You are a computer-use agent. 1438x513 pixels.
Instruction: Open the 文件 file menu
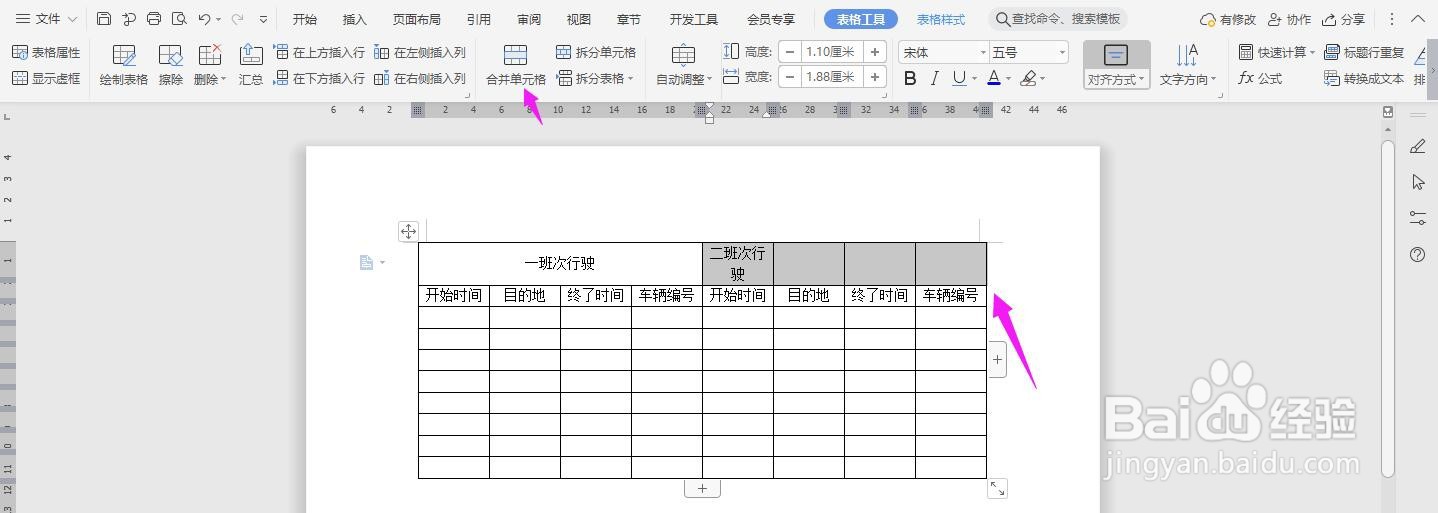(46, 19)
